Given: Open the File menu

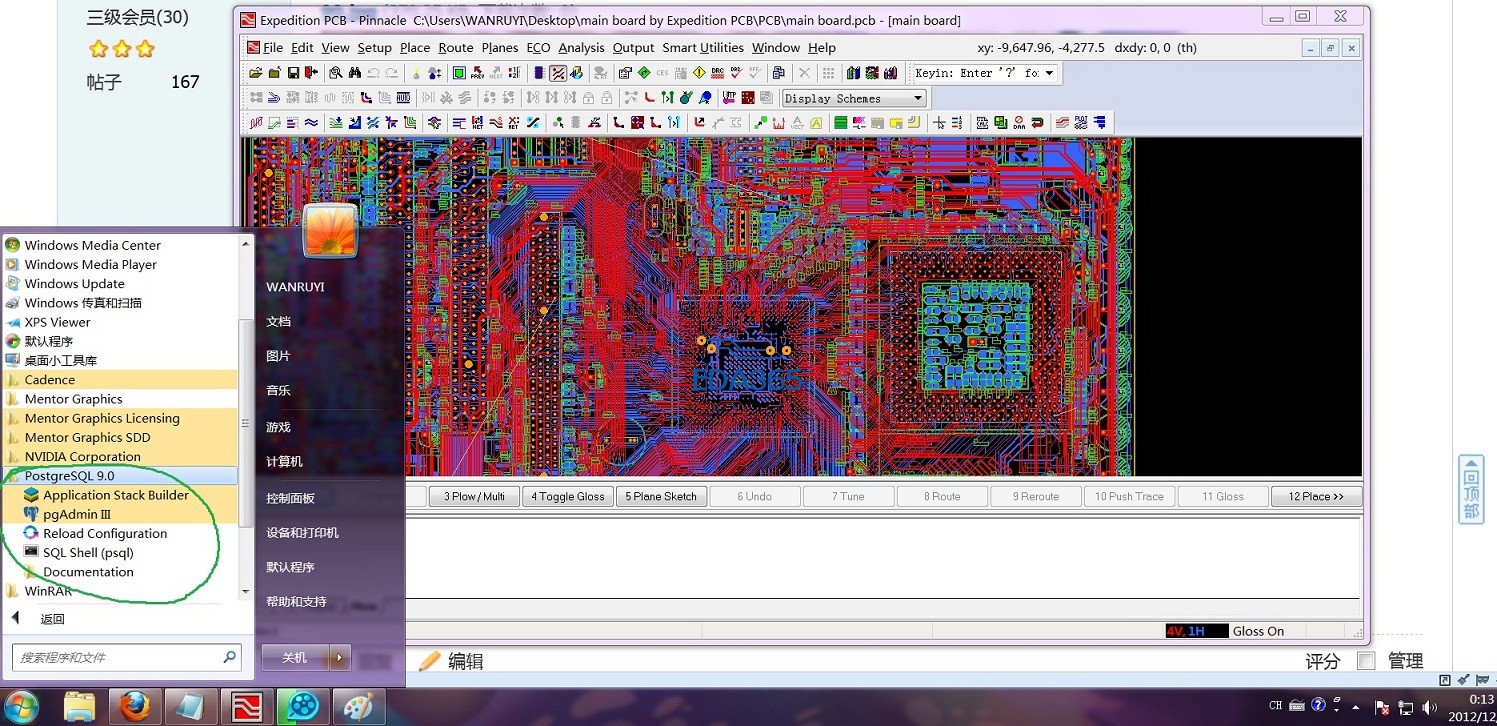Looking at the screenshot, I should [273, 48].
